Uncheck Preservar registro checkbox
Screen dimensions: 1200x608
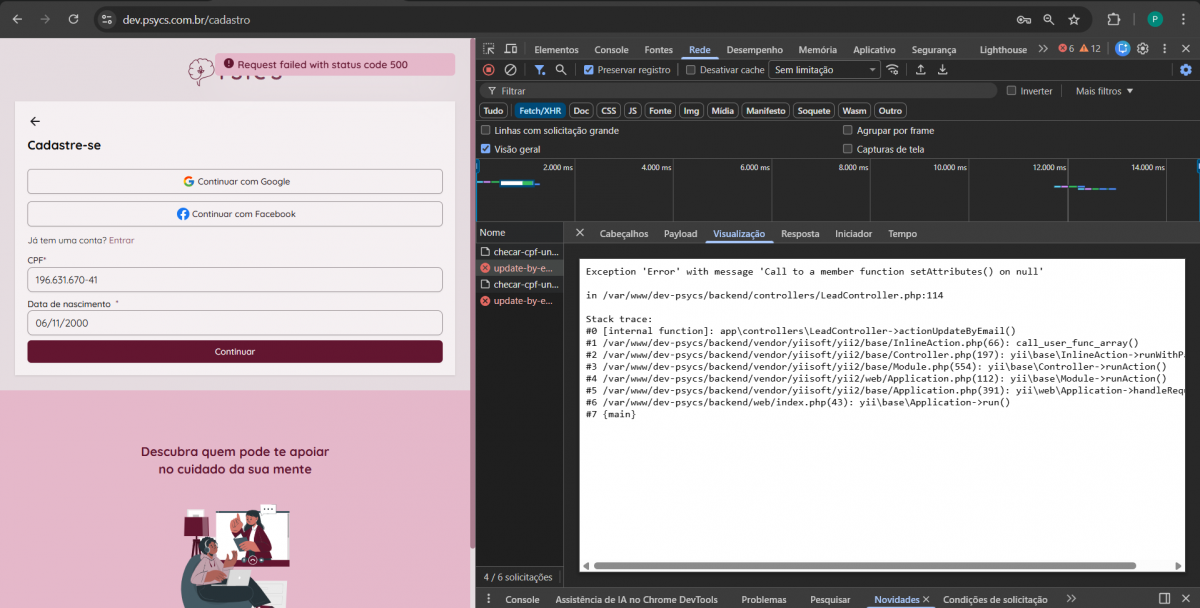coord(589,70)
